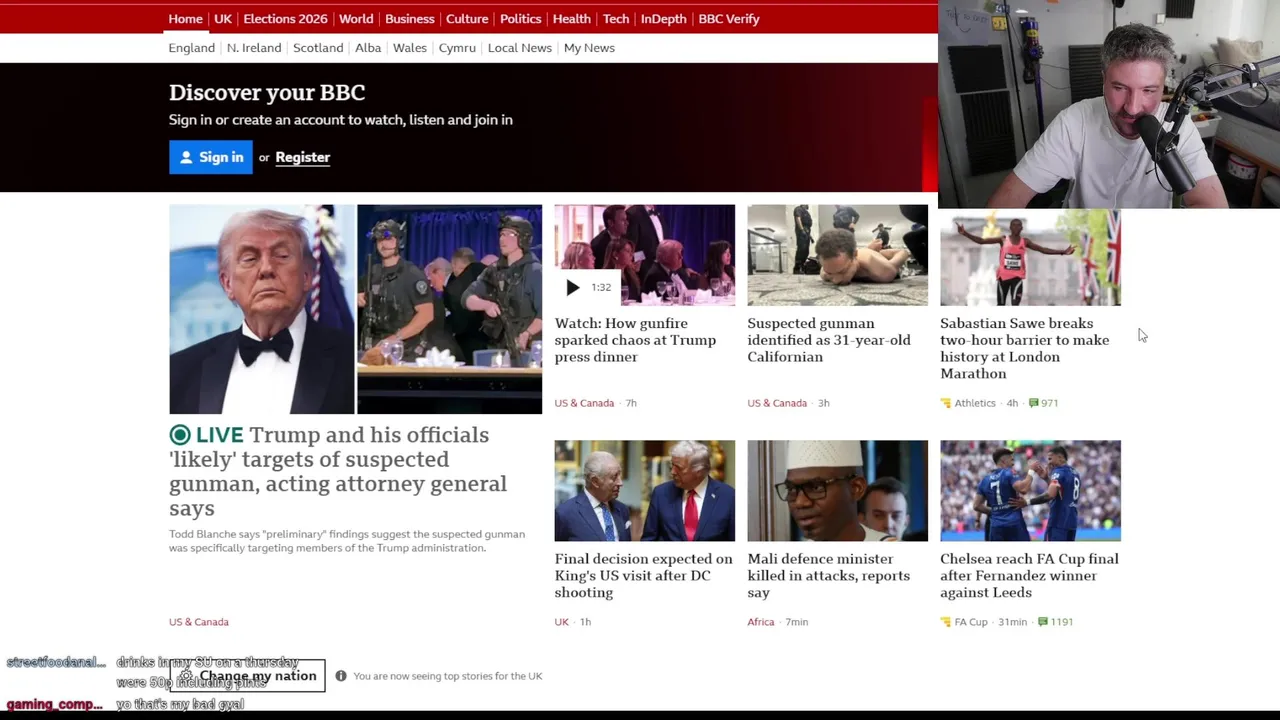Click the armed officers image in lead story

[450, 309]
